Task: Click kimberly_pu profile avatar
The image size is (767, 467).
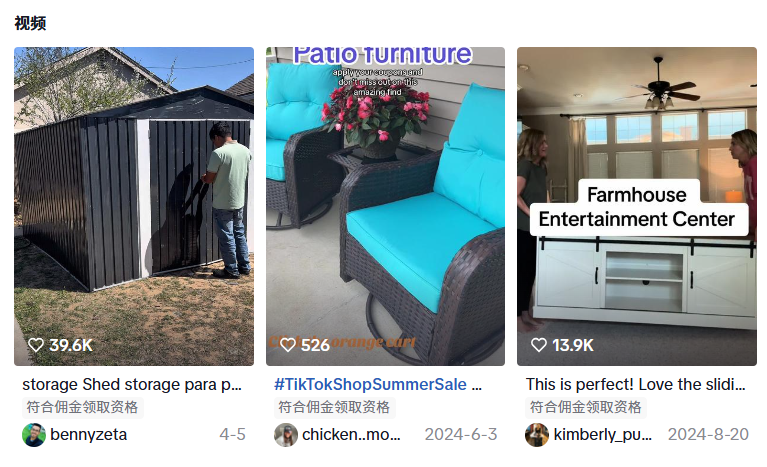Action: coord(537,435)
